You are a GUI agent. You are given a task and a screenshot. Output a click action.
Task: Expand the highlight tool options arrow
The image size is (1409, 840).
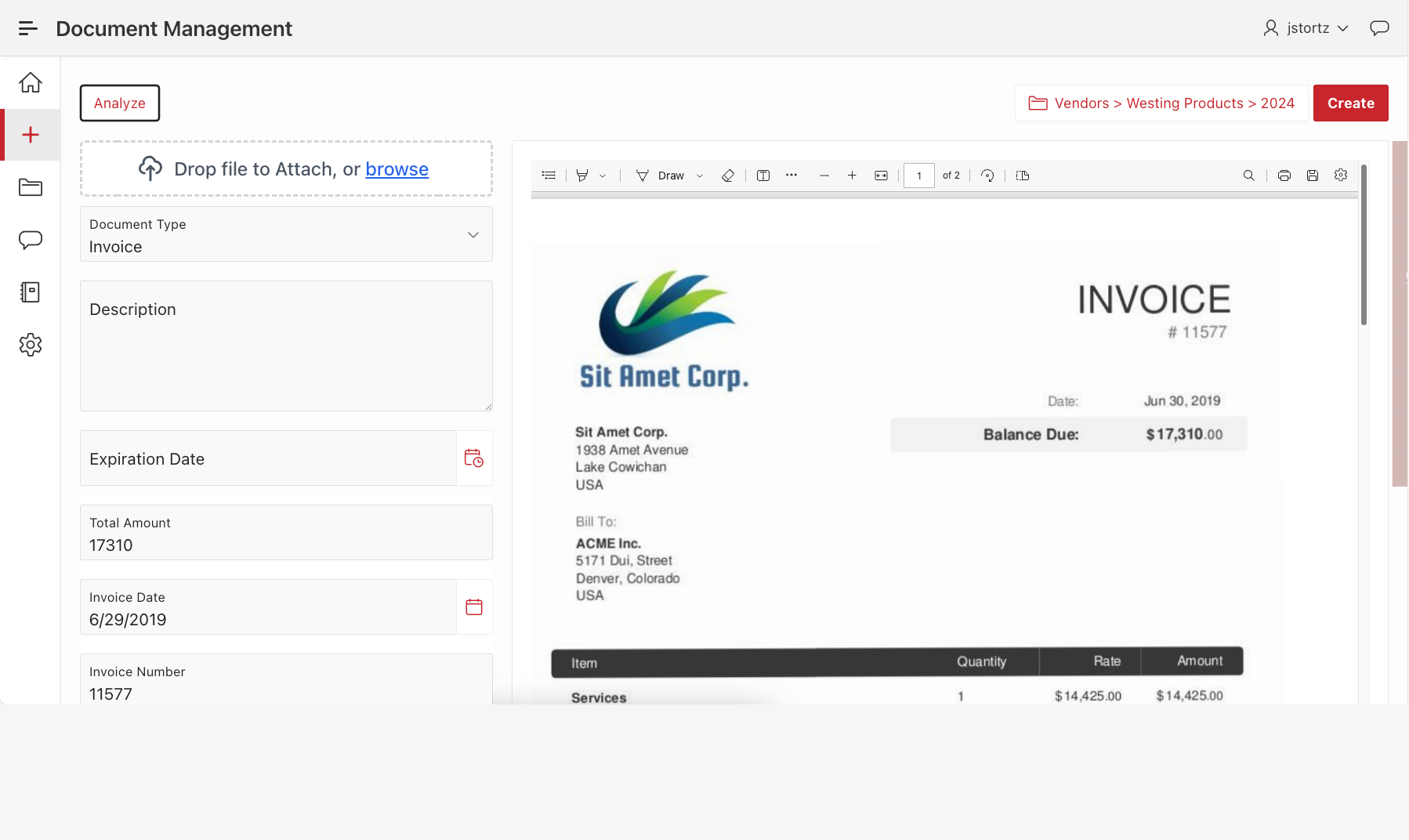[x=603, y=176]
